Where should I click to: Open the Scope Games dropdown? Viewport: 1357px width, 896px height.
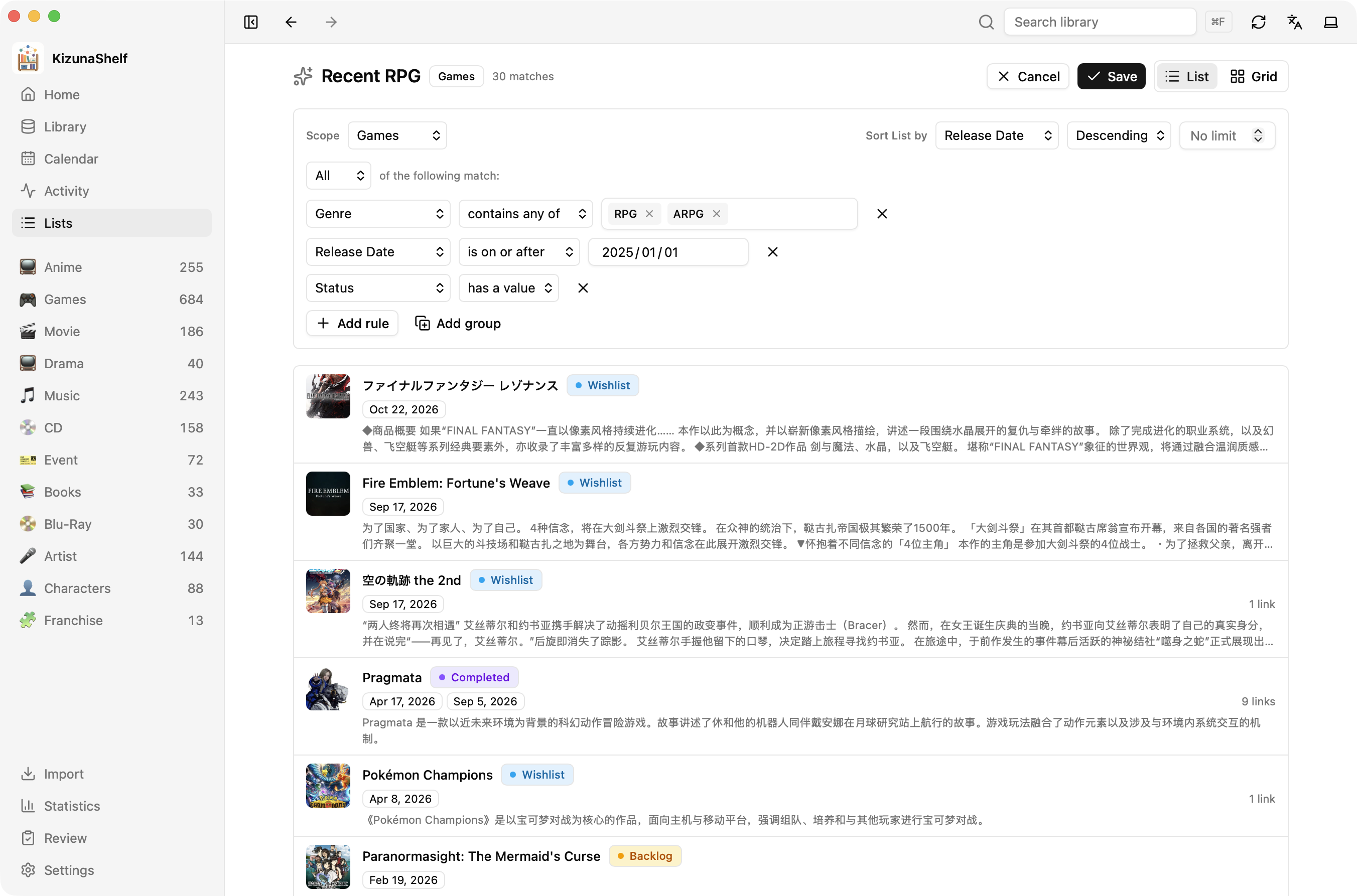tap(397, 135)
